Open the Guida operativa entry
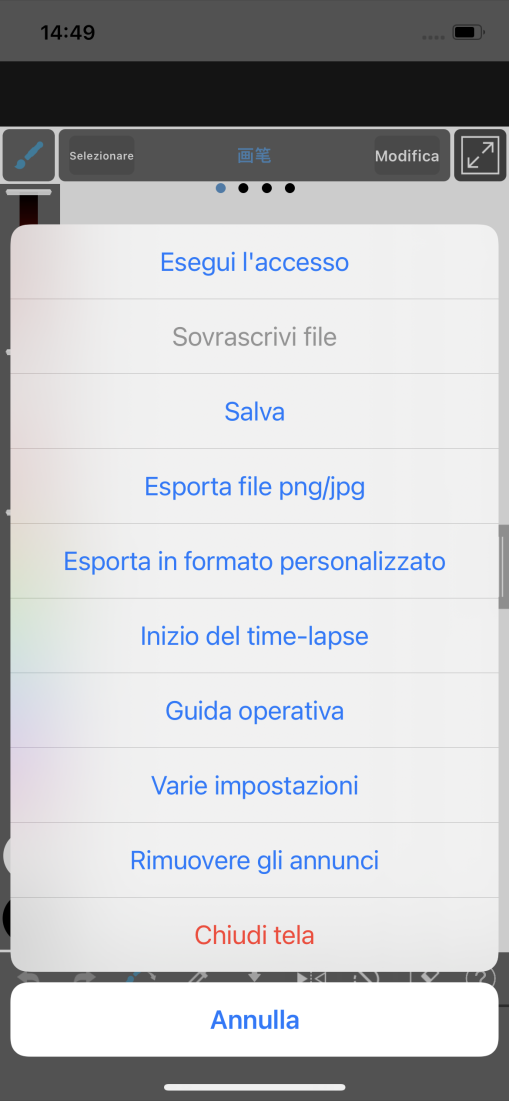509x1101 pixels. [x=254, y=711]
